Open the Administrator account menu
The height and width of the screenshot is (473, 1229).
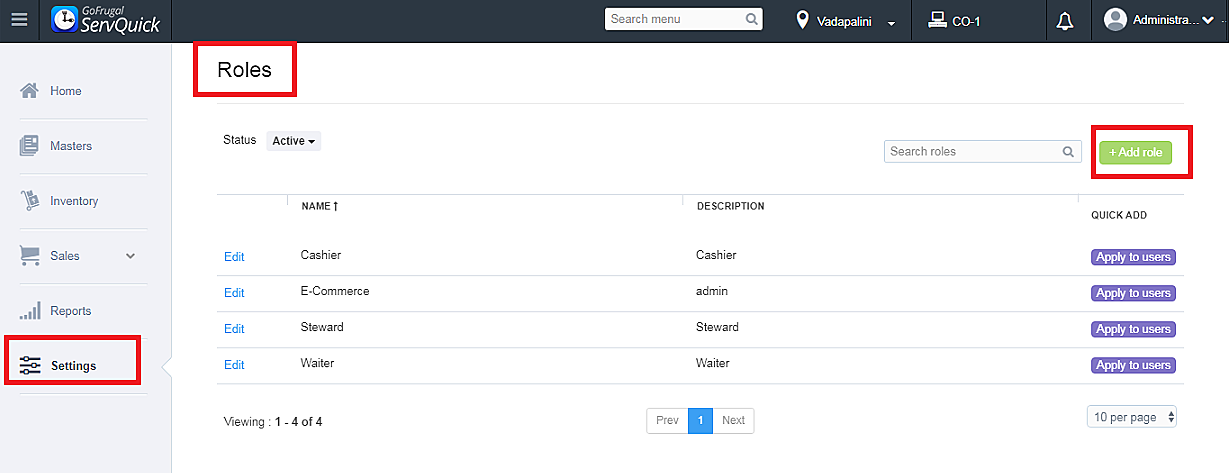coord(1160,20)
